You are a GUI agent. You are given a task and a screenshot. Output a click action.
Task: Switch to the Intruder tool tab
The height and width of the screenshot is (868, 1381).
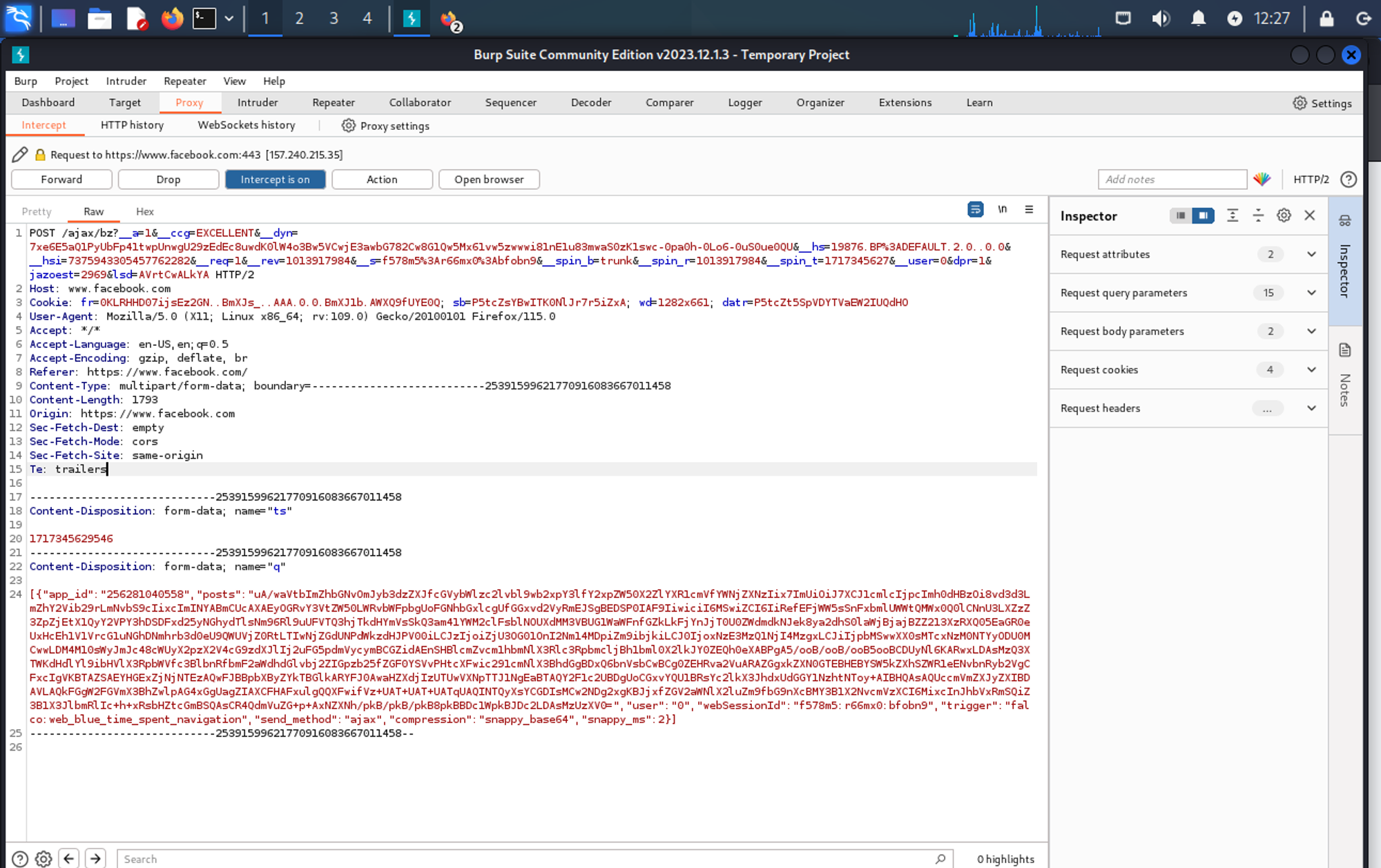(258, 102)
